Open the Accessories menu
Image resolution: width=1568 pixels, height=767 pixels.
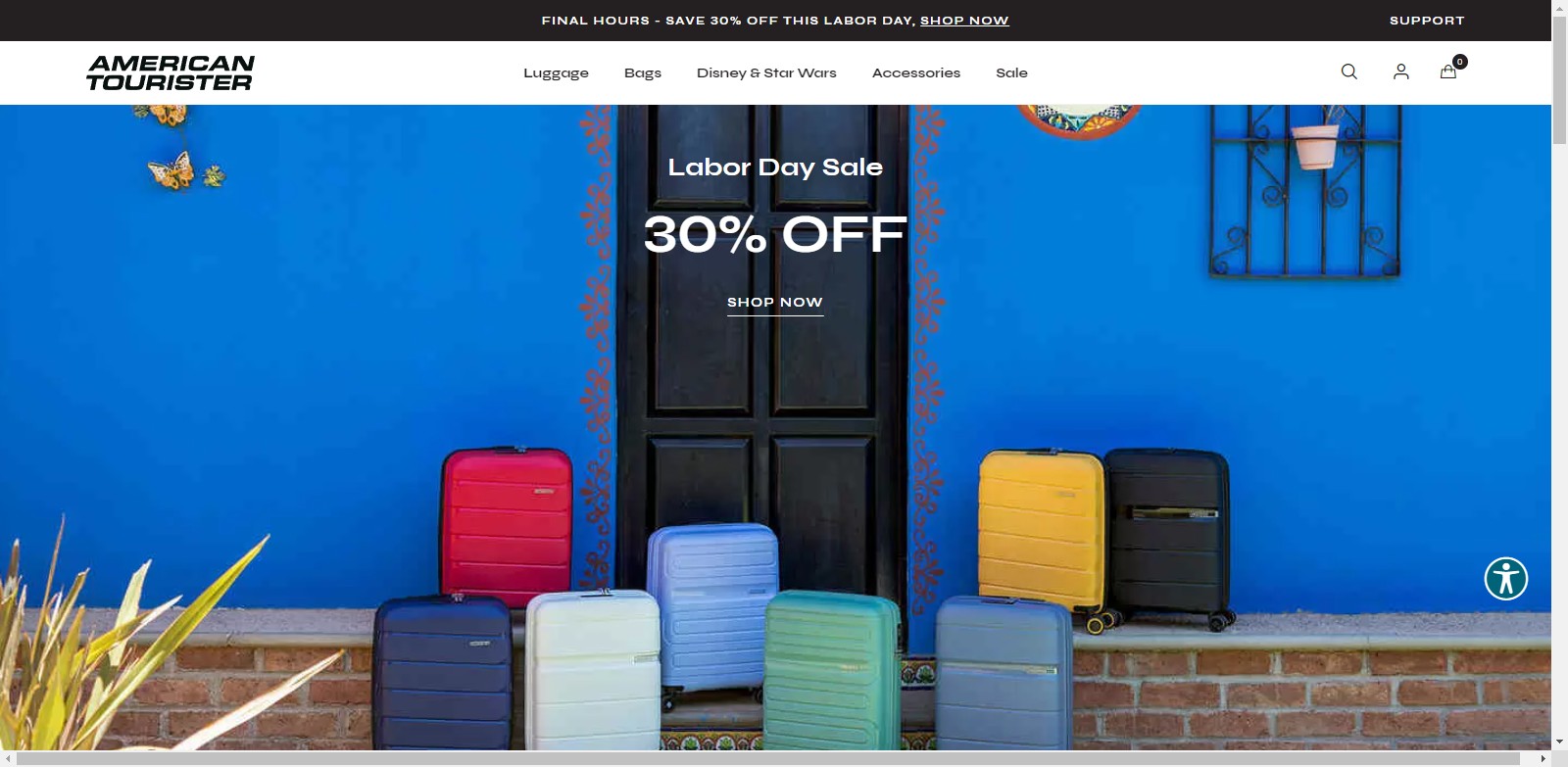[916, 72]
